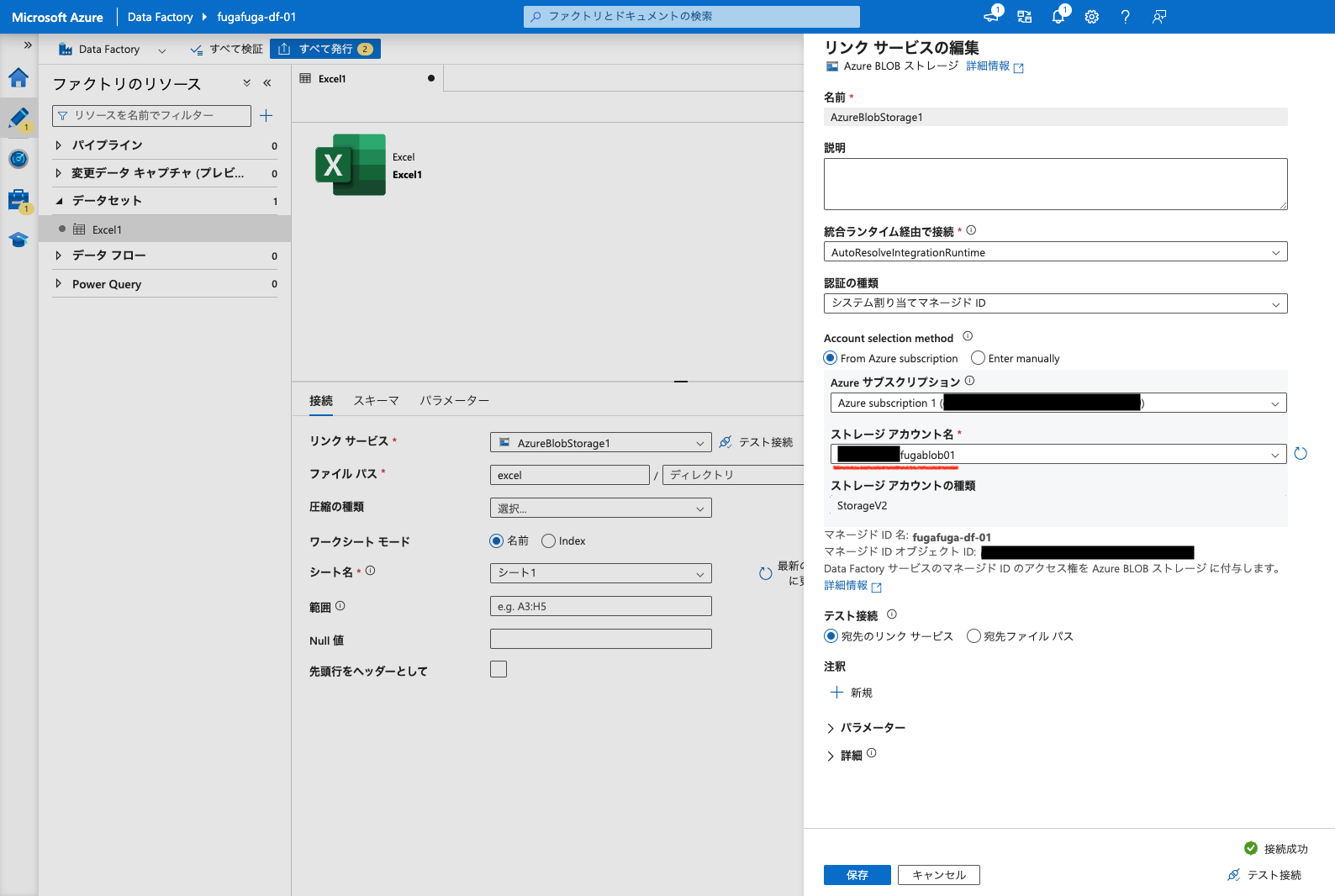Select the Excel1 editor tab
The image size is (1335, 896).
367,78
